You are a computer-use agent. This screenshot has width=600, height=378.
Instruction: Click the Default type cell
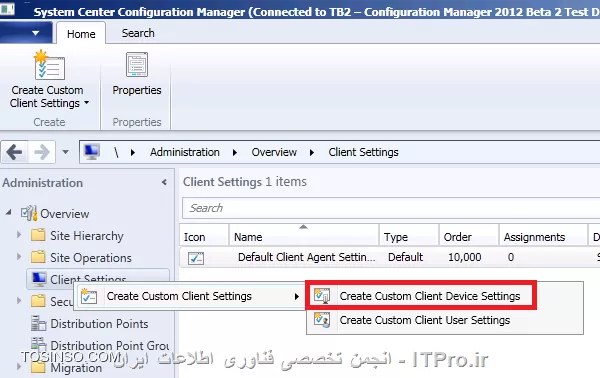(x=405, y=257)
